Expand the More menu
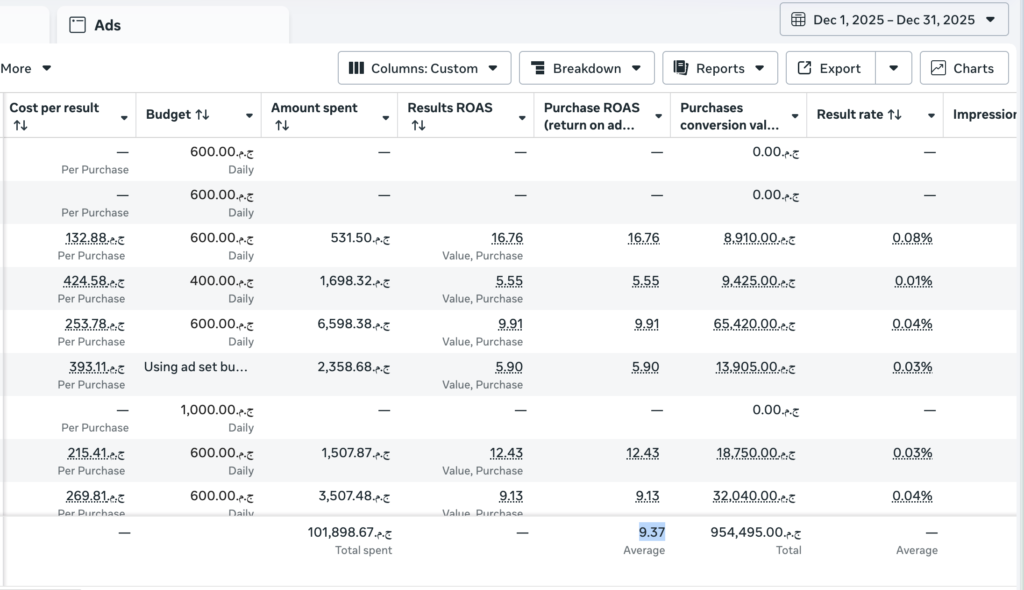The width and height of the screenshot is (1024, 590). tap(25, 68)
